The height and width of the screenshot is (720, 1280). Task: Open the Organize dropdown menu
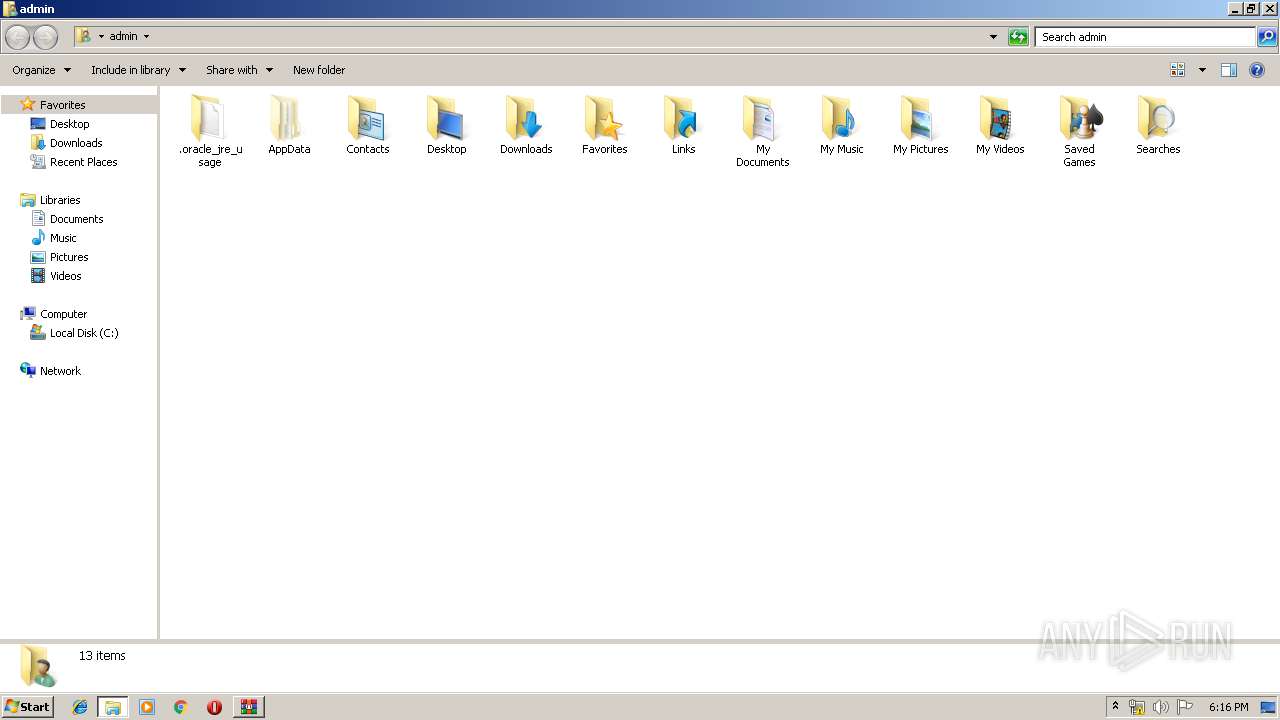pos(42,70)
